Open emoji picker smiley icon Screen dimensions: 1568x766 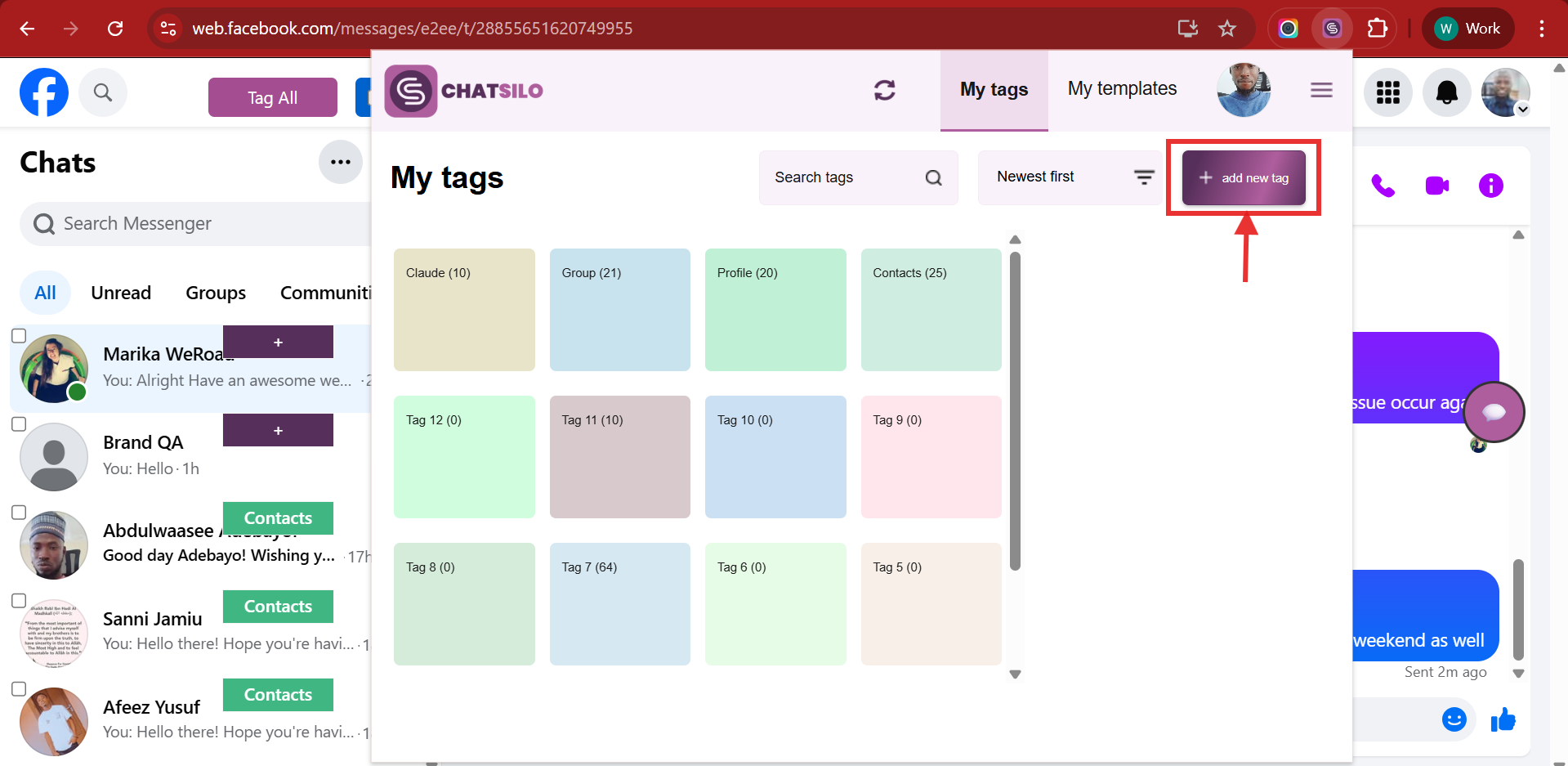[1454, 719]
